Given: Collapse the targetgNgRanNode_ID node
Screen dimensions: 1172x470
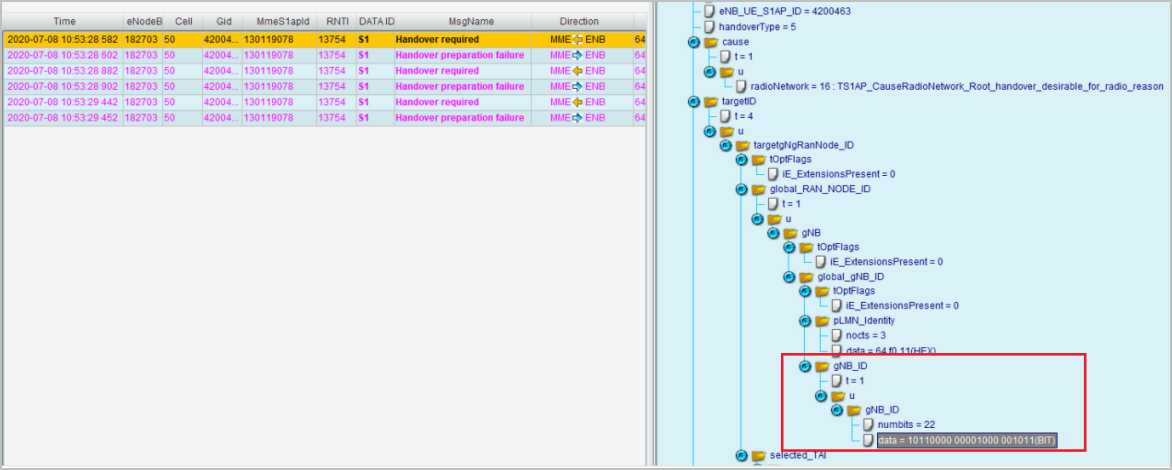Looking at the screenshot, I should click(725, 145).
